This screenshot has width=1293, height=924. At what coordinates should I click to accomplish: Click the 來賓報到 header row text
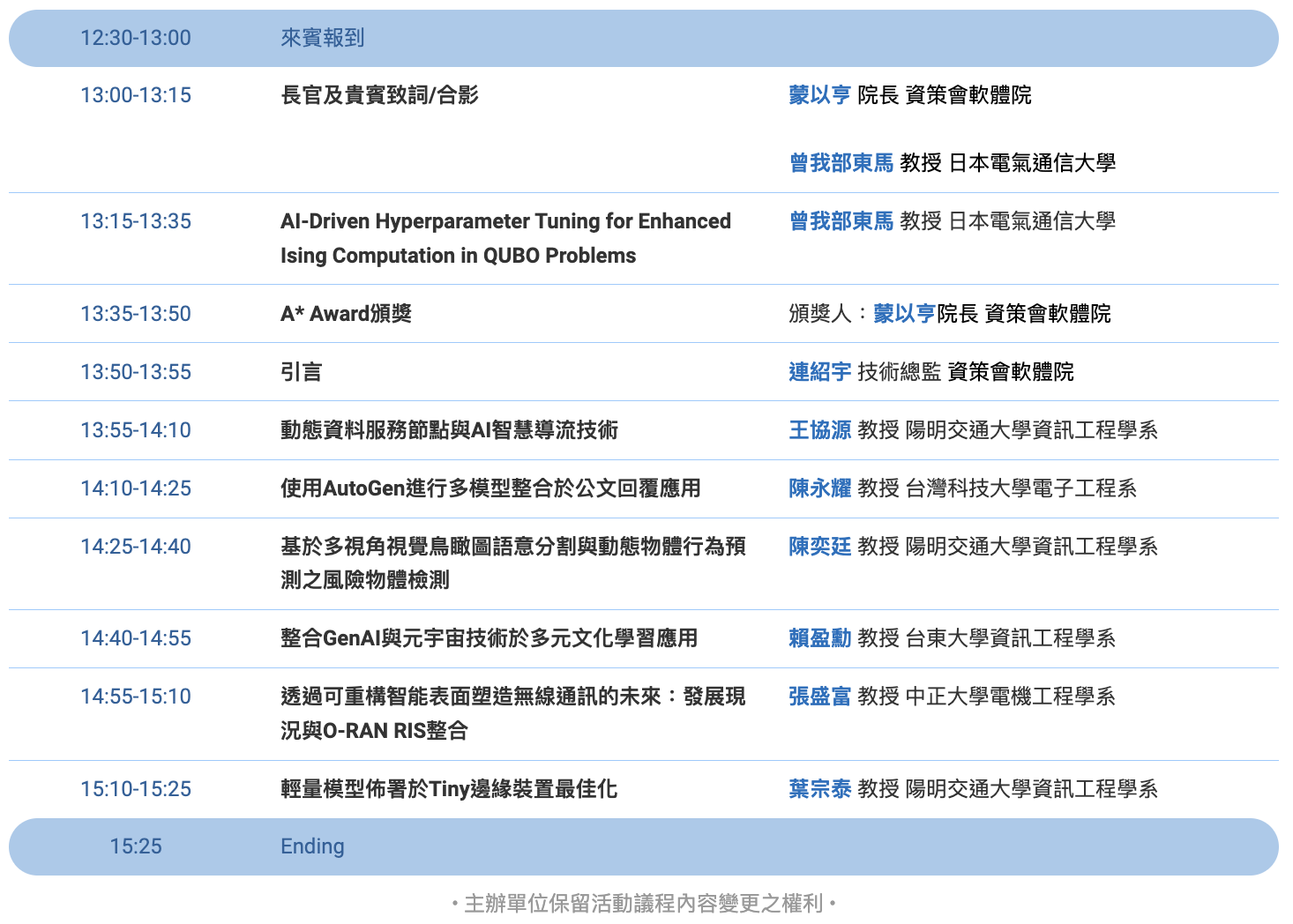(322, 38)
